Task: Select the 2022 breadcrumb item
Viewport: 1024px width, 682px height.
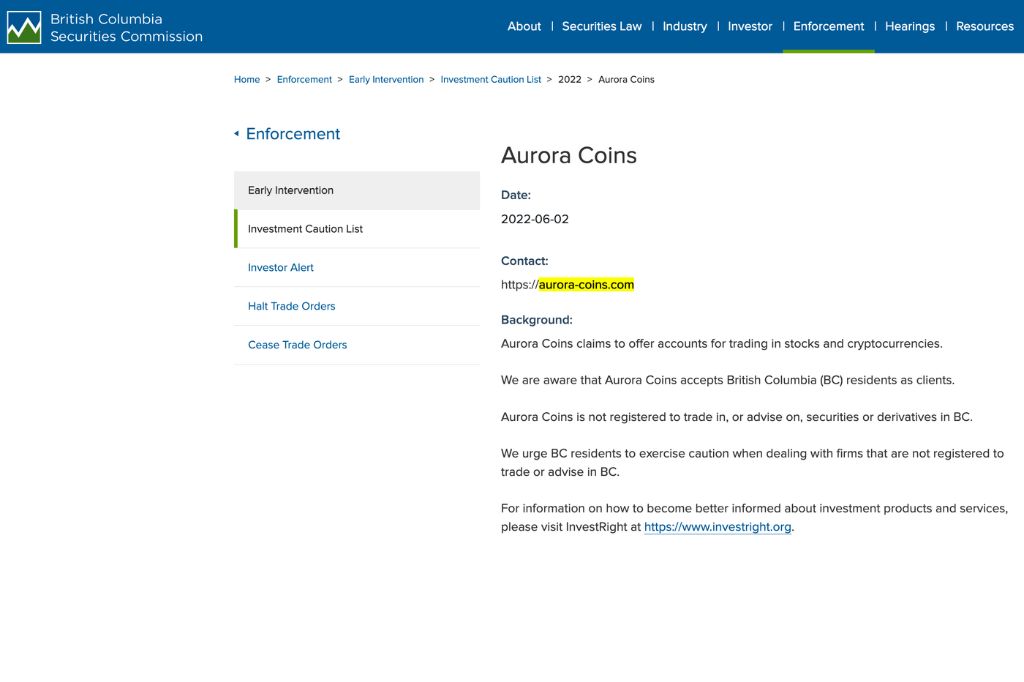Action: (569, 80)
